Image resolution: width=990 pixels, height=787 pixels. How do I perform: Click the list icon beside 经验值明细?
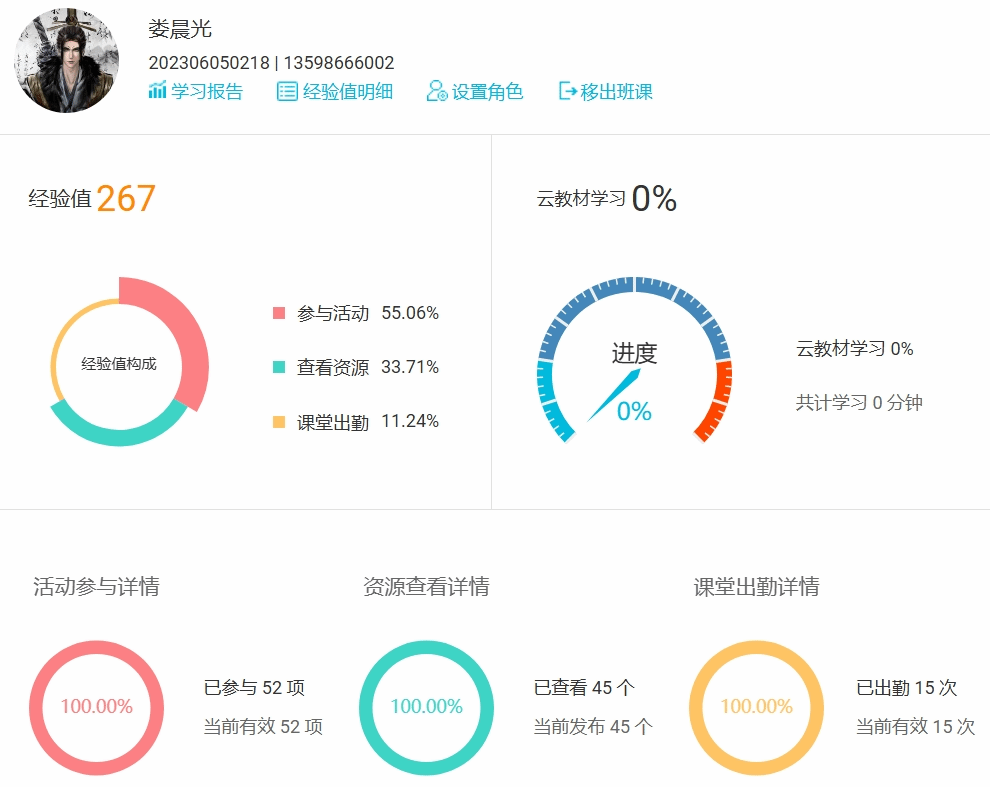pos(287,92)
